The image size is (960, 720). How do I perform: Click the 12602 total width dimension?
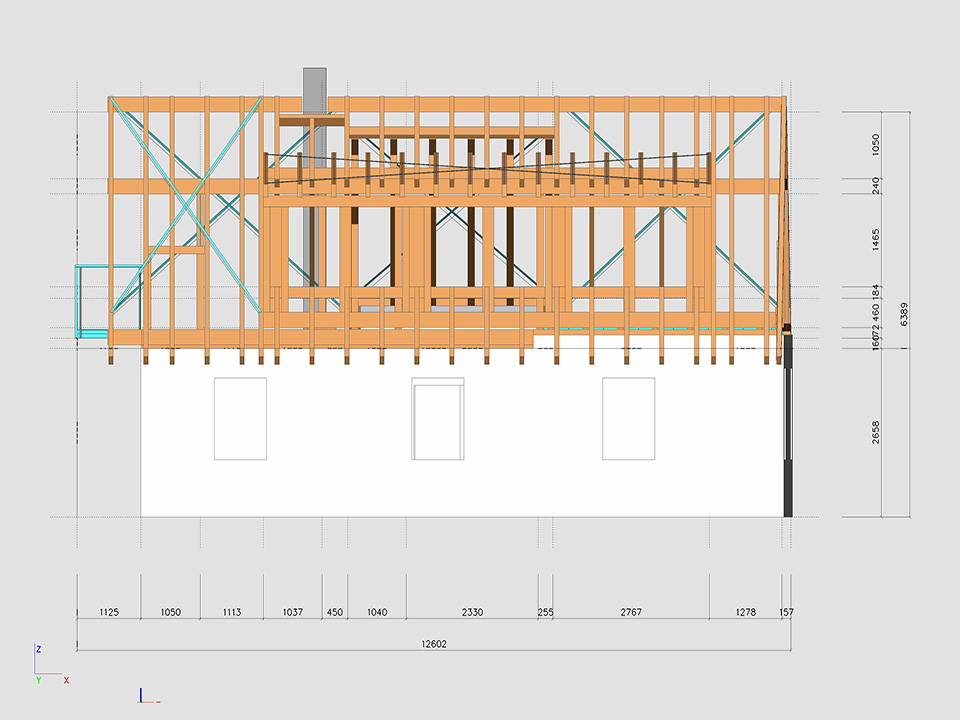point(434,644)
